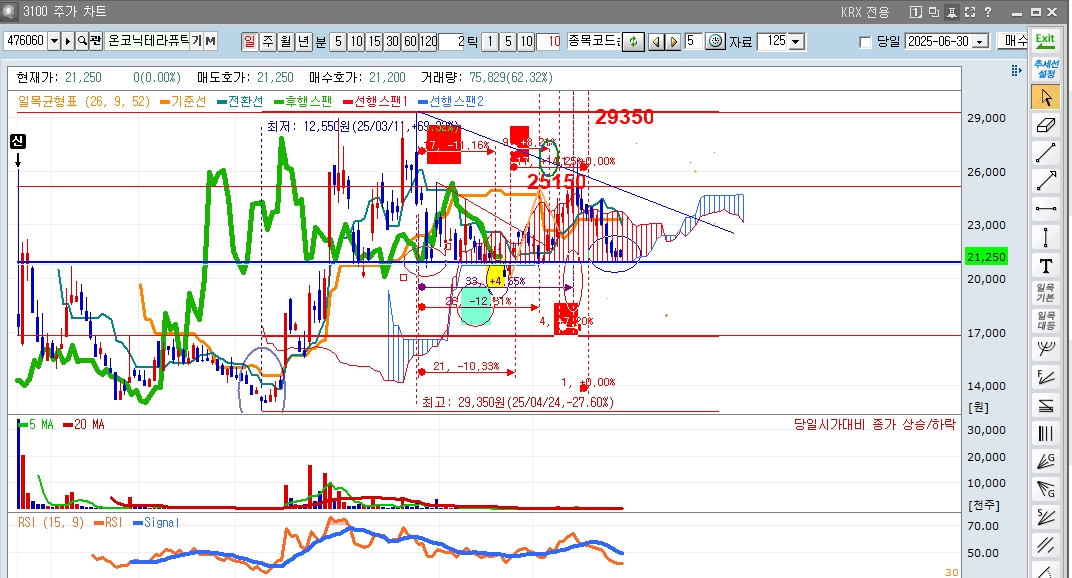Click the 신 new listing marker

18,141
